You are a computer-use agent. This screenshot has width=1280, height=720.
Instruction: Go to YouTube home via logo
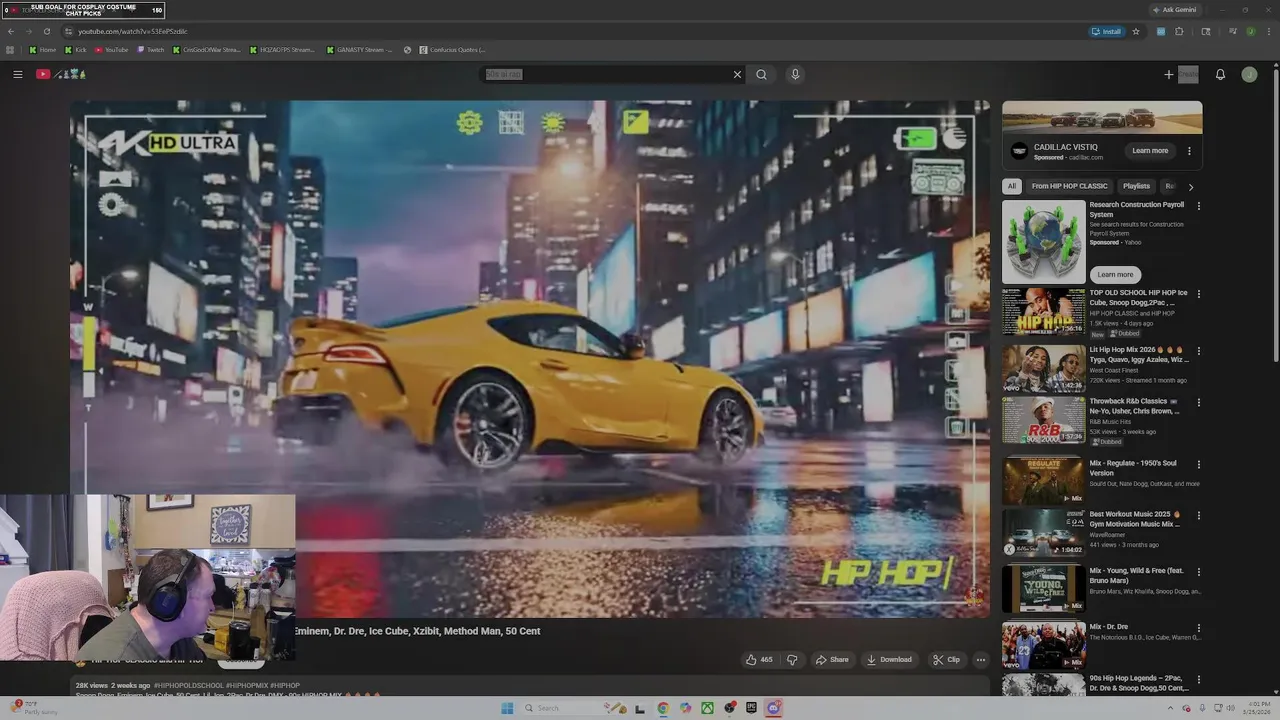61,74
